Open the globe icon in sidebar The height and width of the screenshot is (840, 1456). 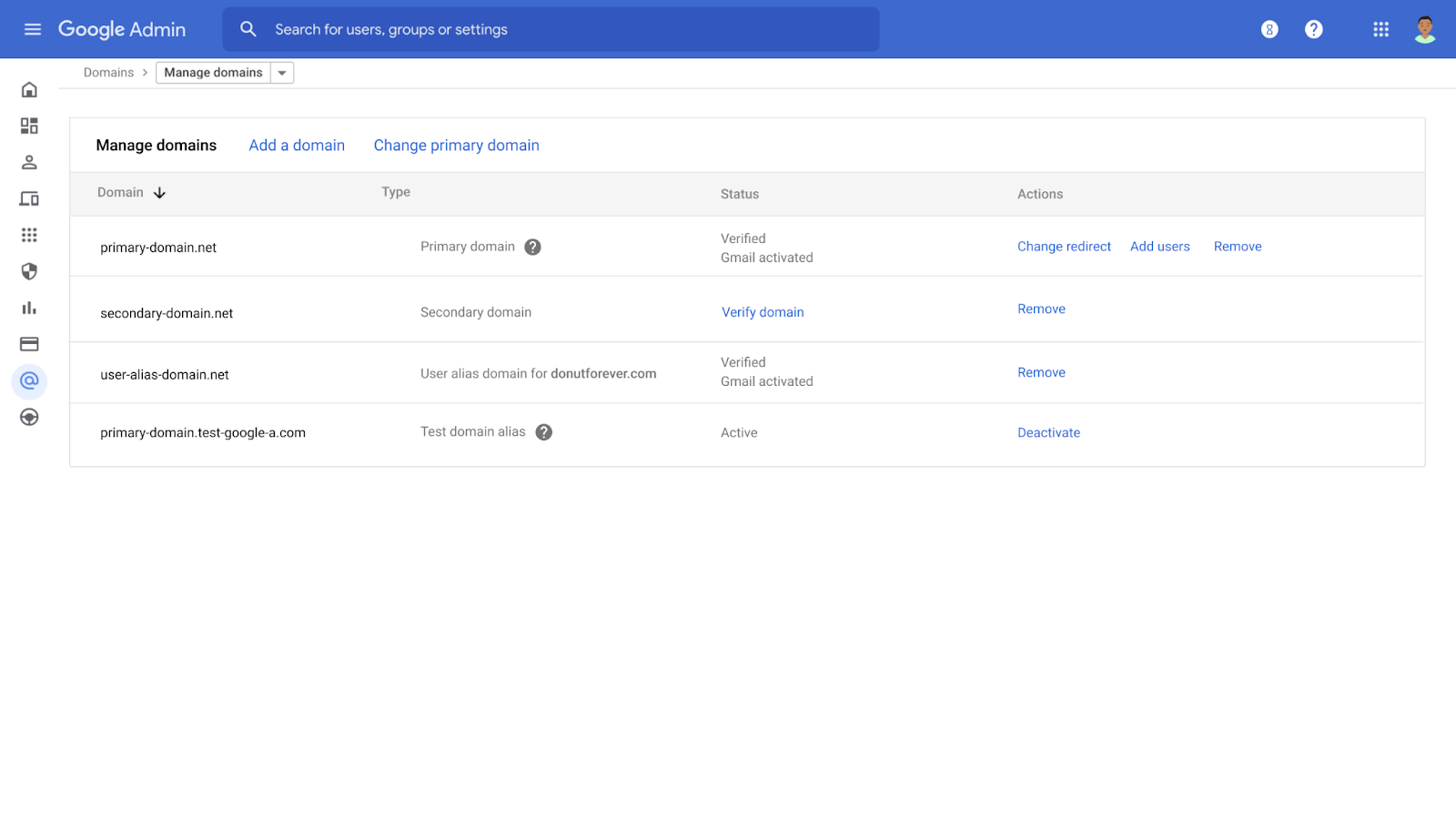click(x=29, y=417)
